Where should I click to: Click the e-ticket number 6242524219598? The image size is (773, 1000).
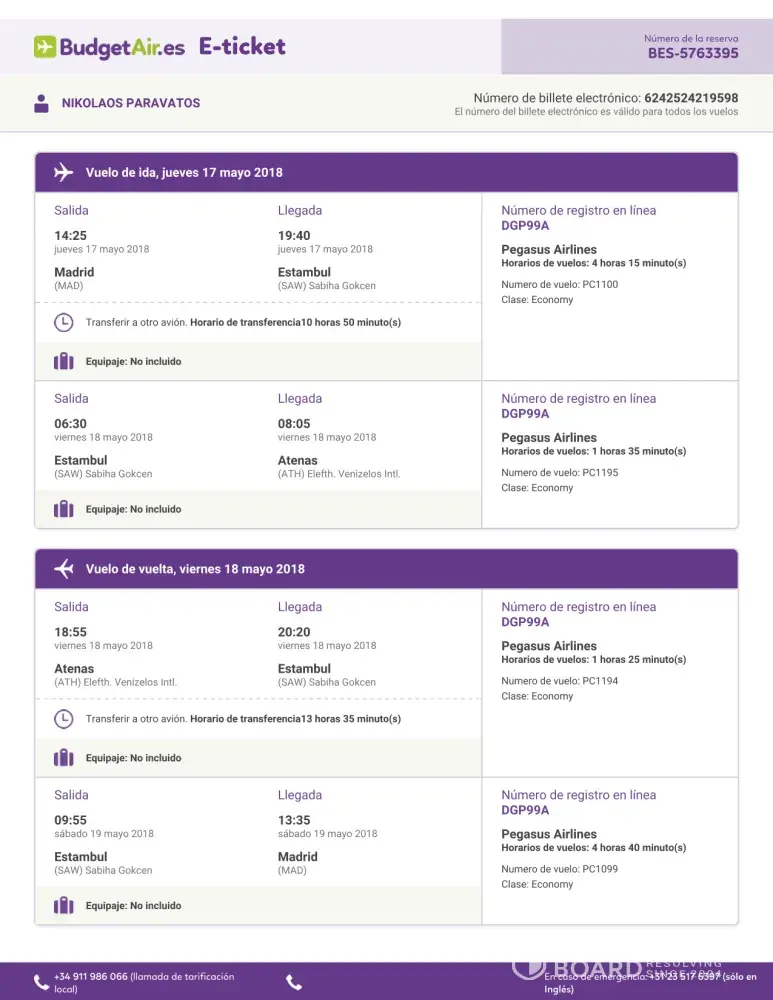coord(691,98)
